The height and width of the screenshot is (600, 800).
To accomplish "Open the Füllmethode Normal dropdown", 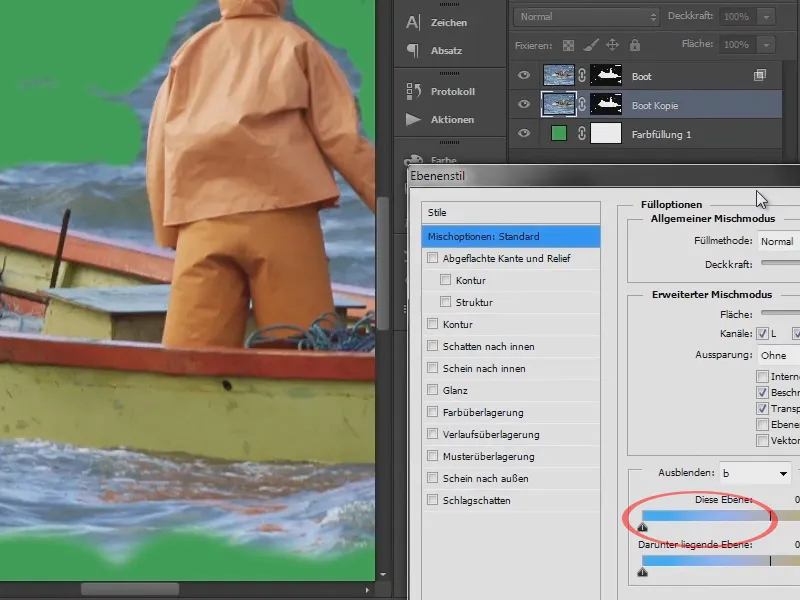I will click(x=779, y=241).
